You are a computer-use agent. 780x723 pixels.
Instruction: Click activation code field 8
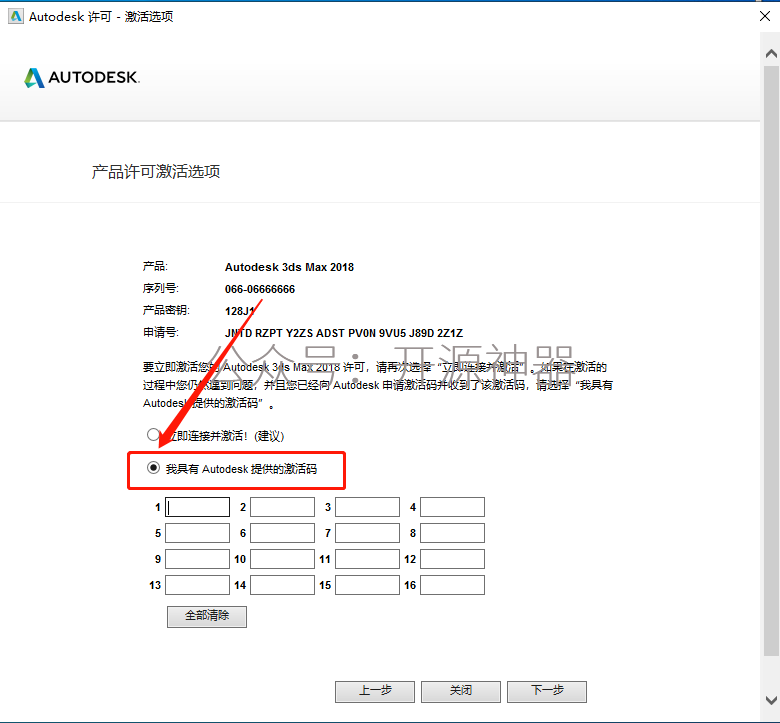point(453,533)
